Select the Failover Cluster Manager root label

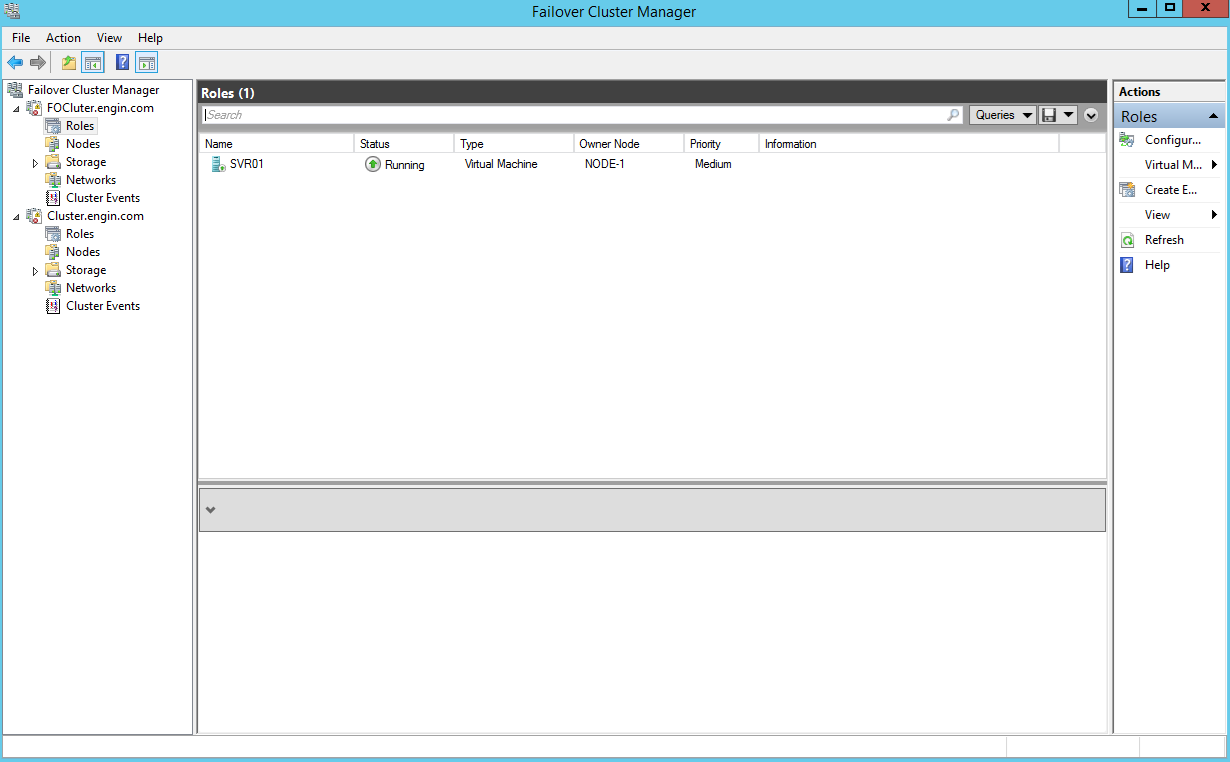(x=93, y=90)
